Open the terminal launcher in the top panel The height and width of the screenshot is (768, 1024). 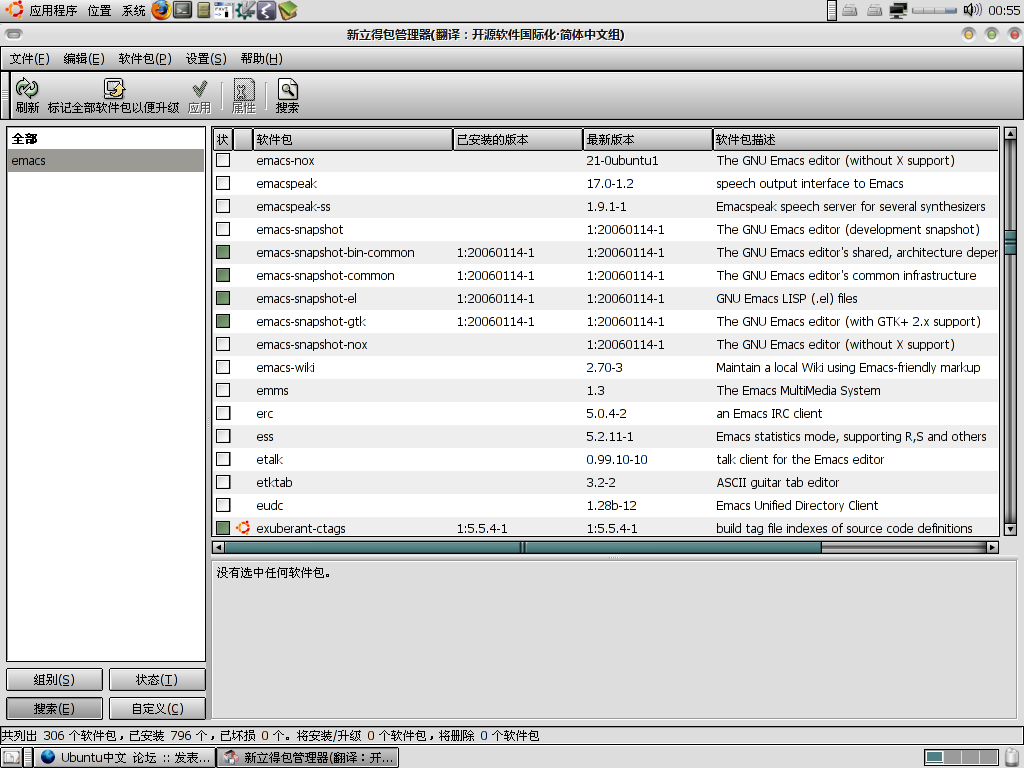pyautogui.click(x=182, y=10)
